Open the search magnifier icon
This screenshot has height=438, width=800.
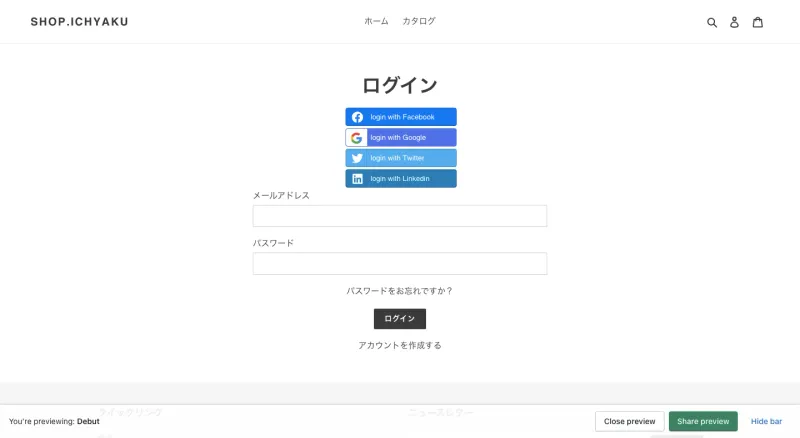click(712, 22)
